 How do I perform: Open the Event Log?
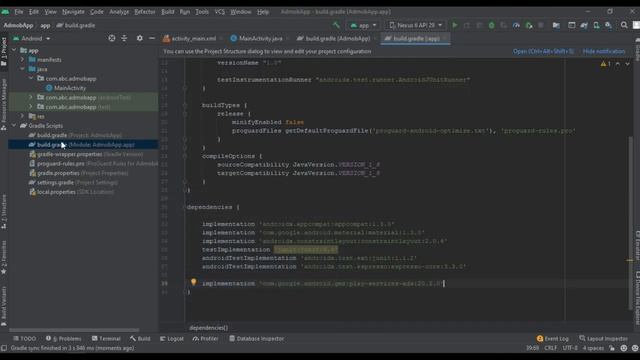[553, 339]
